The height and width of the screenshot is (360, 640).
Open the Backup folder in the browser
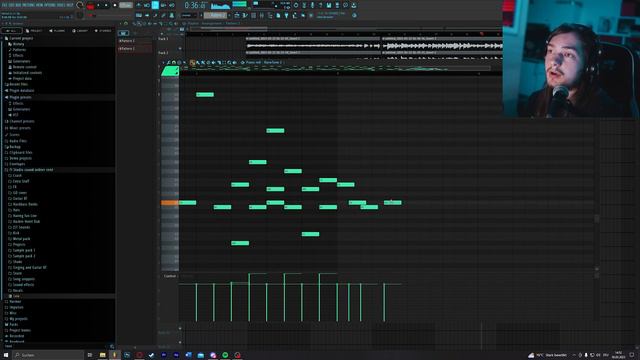pyautogui.click(x=15, y=147)
